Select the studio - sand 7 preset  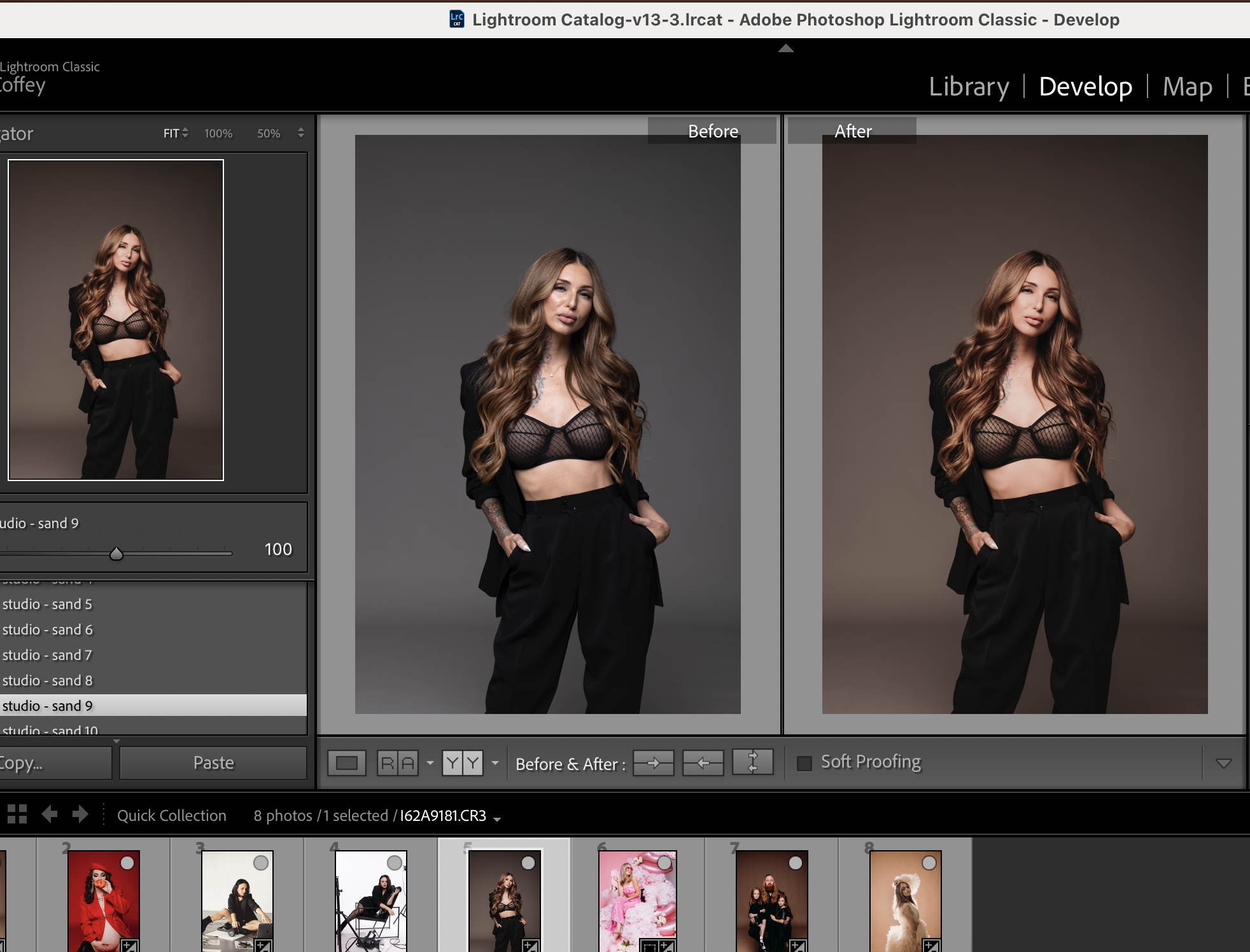coord(48,655)
